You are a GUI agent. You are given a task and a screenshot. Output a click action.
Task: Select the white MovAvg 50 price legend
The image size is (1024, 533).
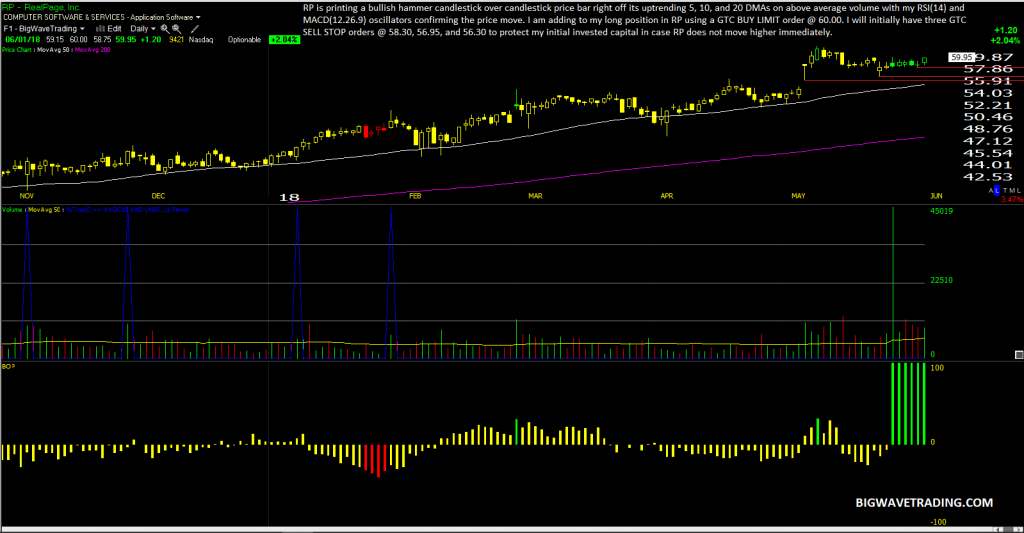[53, 50]
